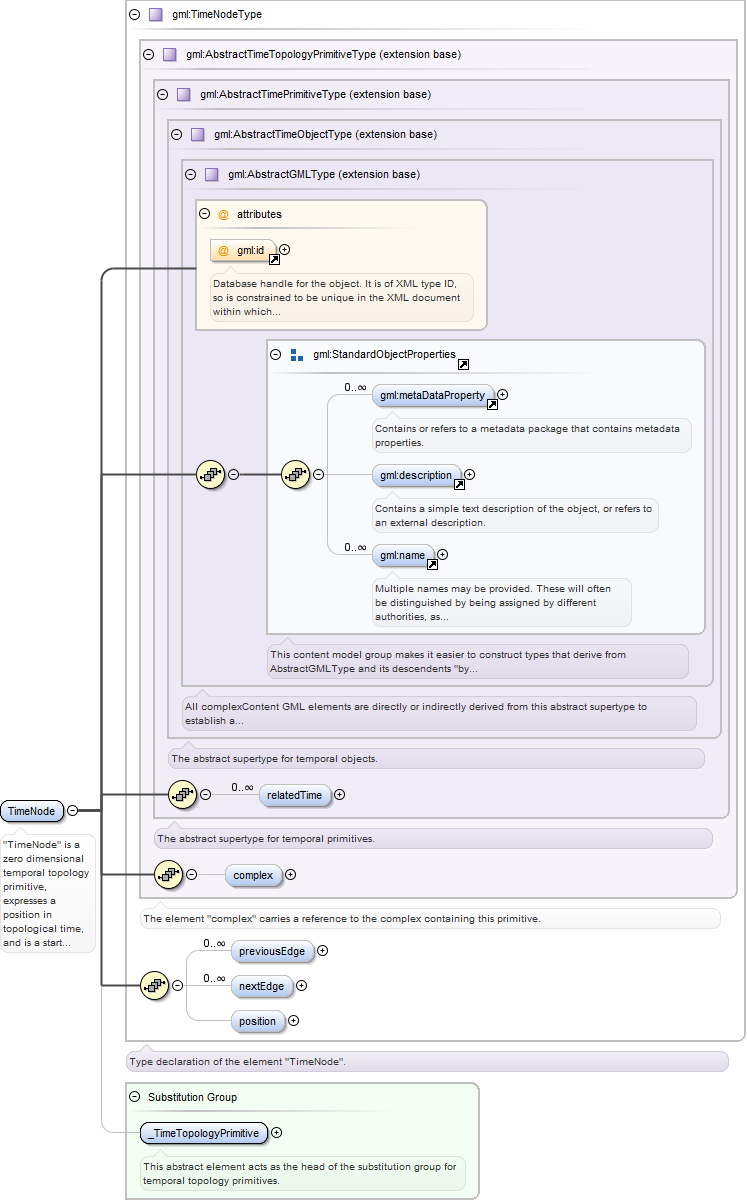This screenshot has width=747, height=1201.
Task: Select the position element
Action: point(257,1021)
